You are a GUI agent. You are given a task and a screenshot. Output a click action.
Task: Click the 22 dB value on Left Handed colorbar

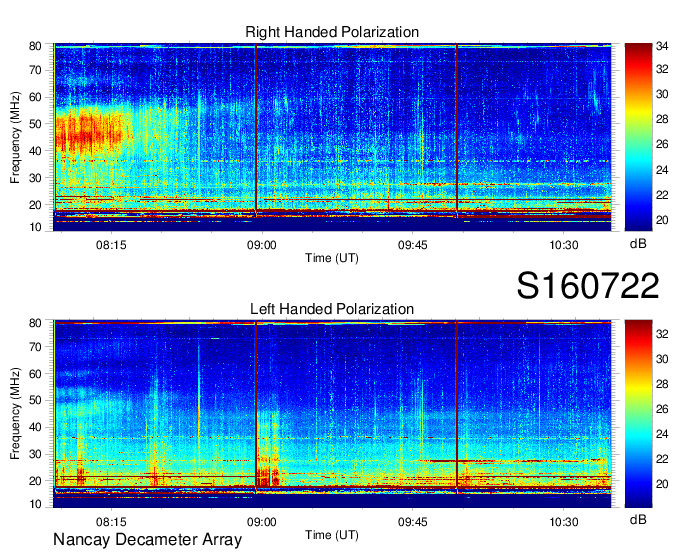click(x=662, y=459)
